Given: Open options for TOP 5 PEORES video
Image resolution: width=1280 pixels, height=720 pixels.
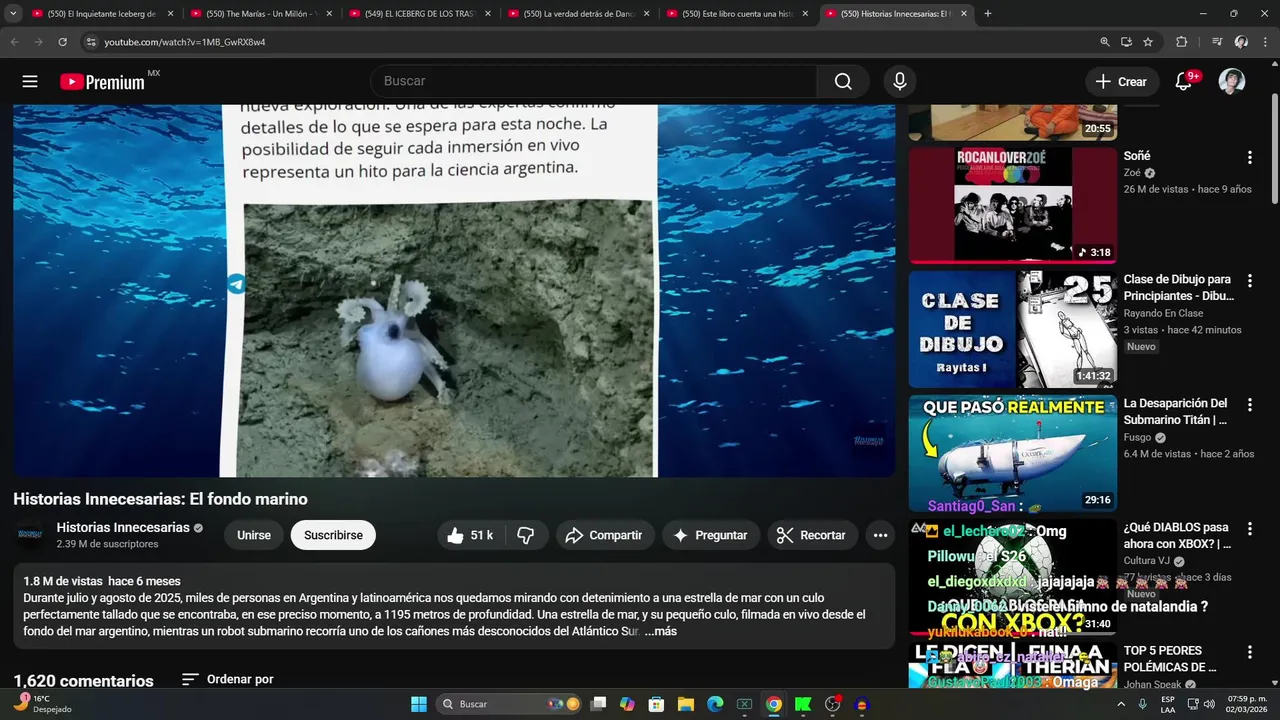Looking at the screenshot, I should (x=1249, y=652).
